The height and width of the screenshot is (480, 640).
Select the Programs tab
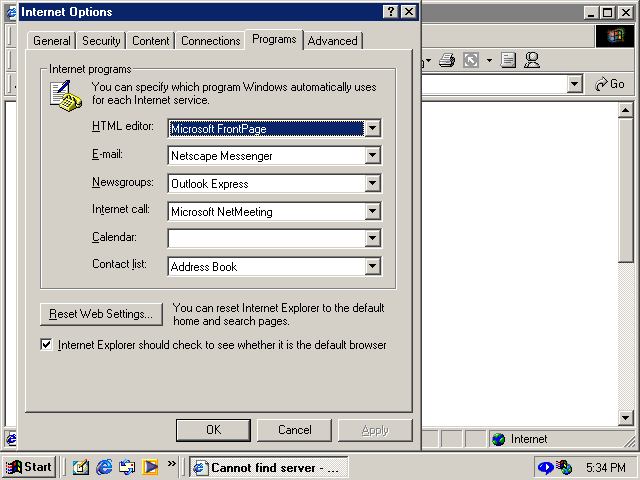click(274, 40)
